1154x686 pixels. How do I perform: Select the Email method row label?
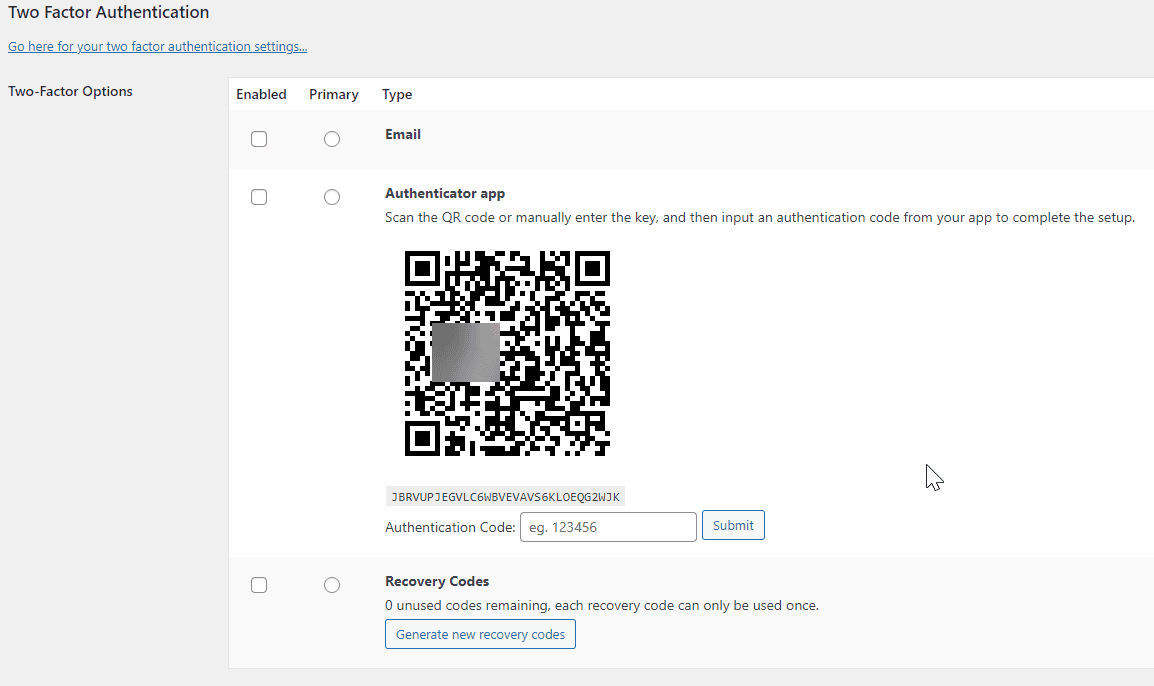402,134
